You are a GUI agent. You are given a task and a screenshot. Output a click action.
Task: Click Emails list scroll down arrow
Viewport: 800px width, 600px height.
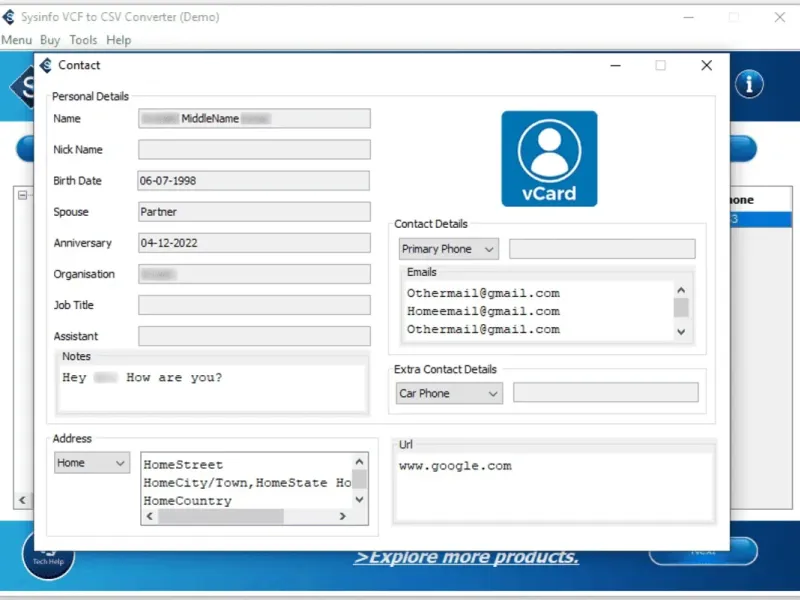coord(681,332)
